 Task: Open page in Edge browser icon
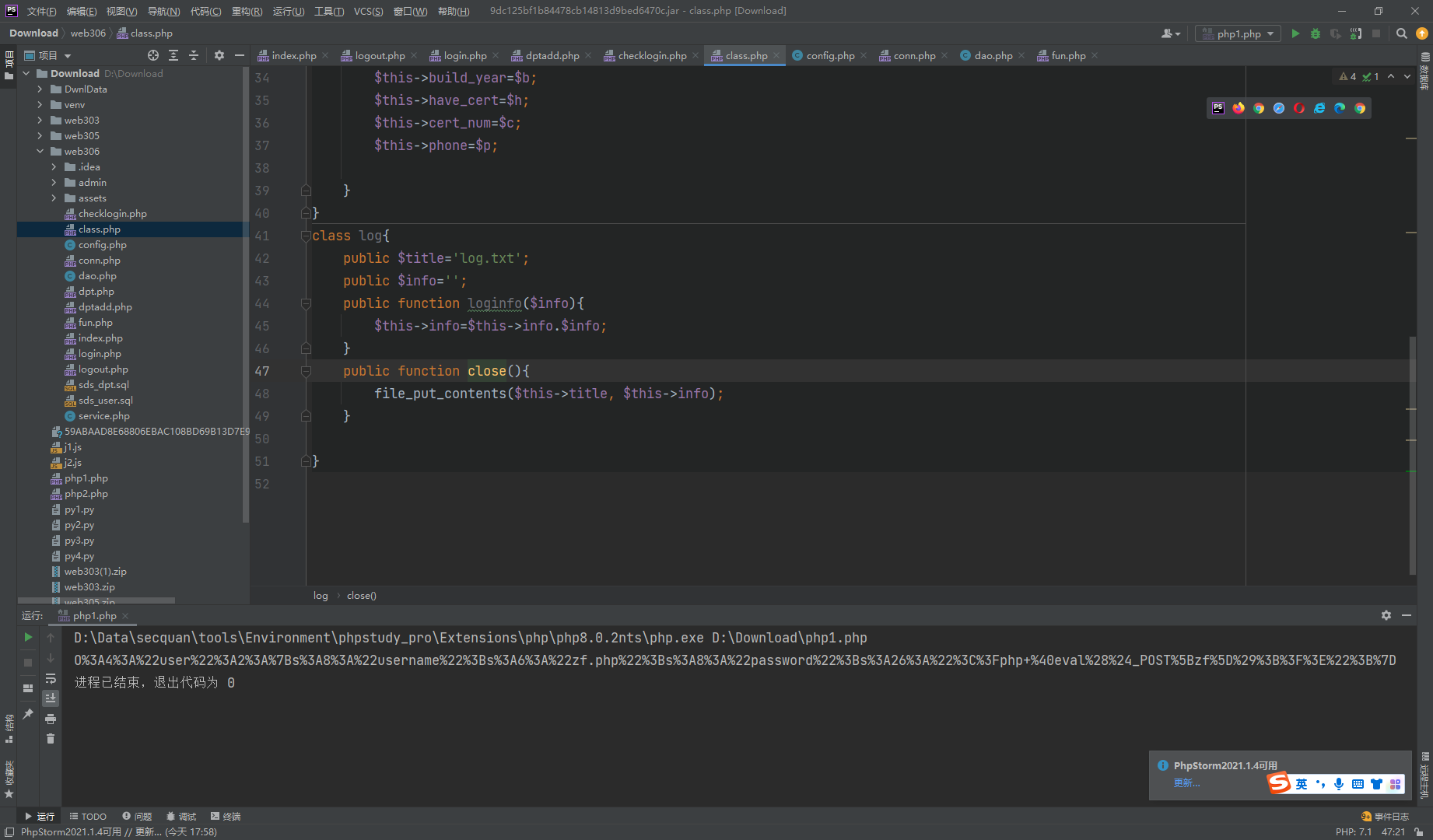coord(1340,108)
